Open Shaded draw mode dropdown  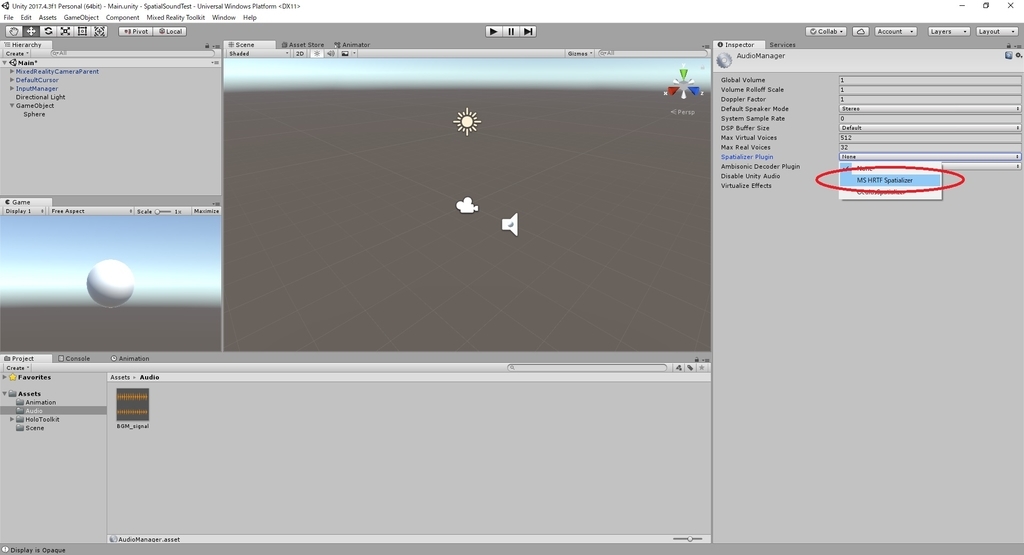(x=259, y=54)
